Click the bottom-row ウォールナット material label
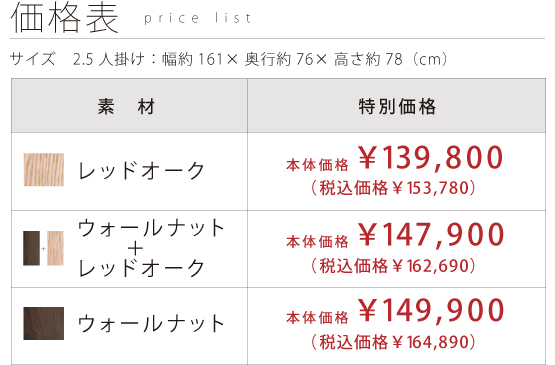This screenshot has height=365, width=555. pos(151,324)
